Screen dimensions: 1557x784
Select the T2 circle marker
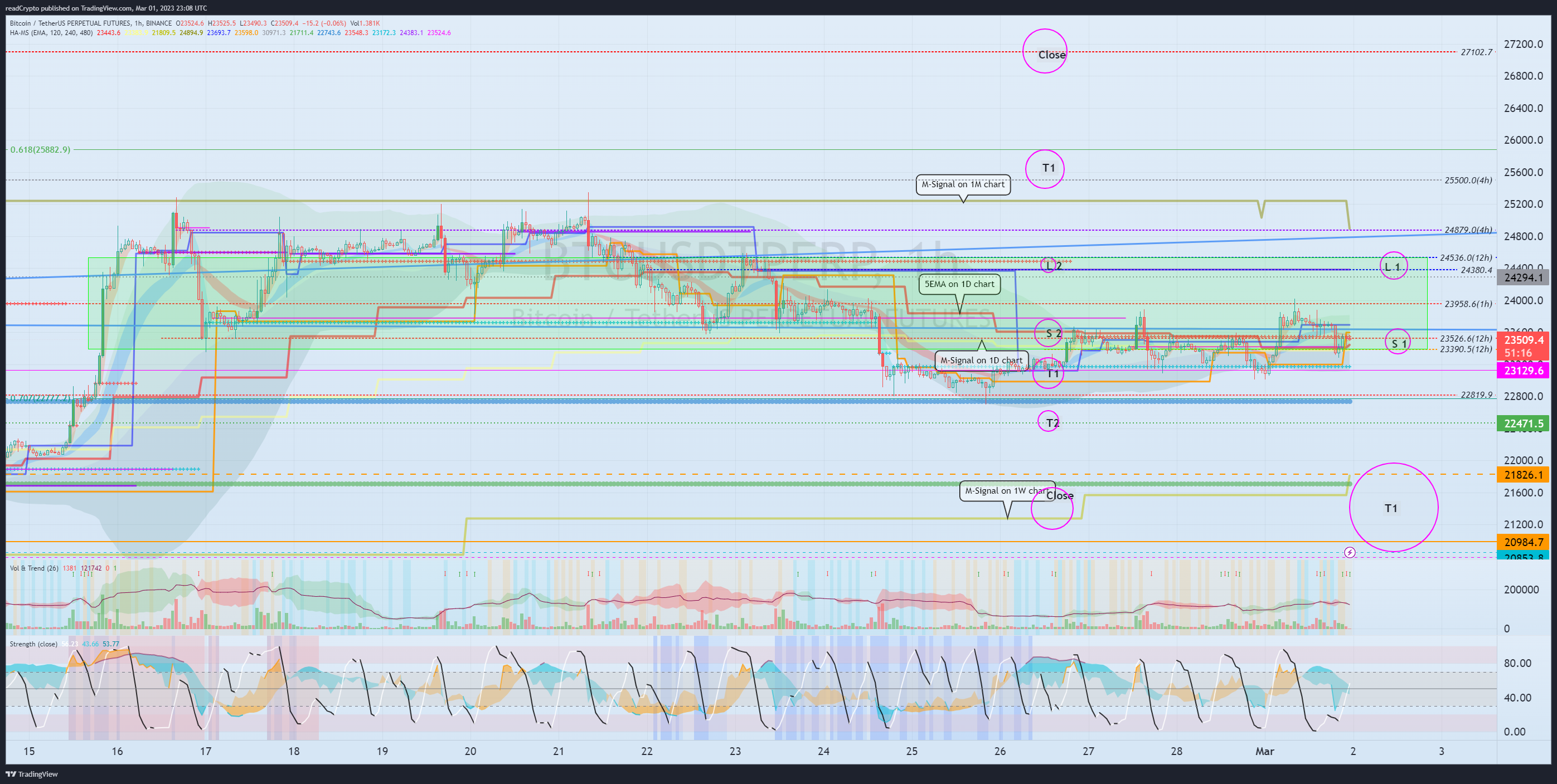coord(1048,422)
